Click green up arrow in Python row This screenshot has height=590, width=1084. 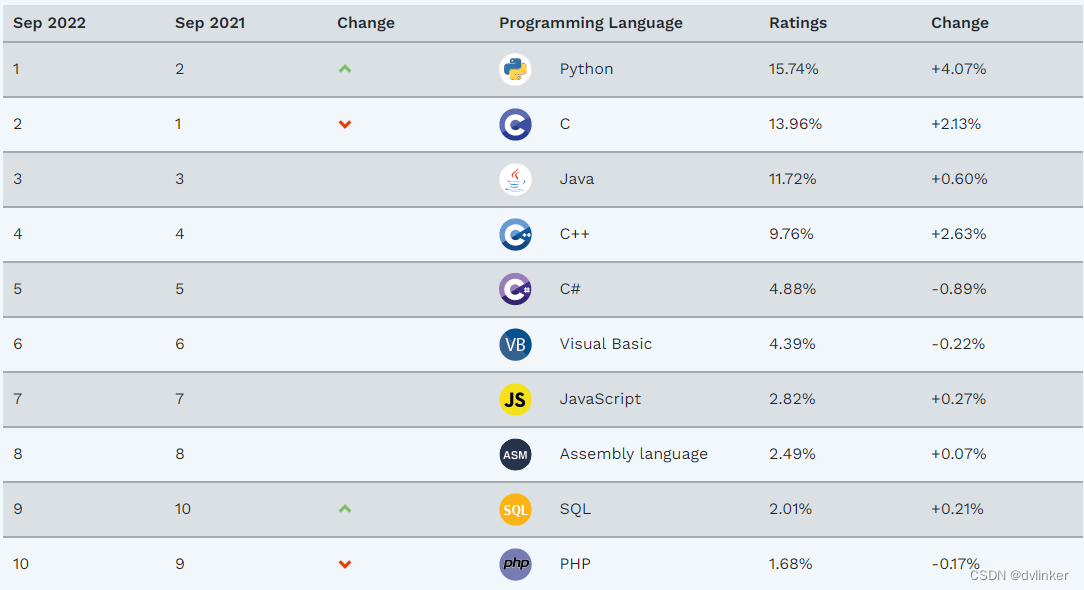click(345, 69)
